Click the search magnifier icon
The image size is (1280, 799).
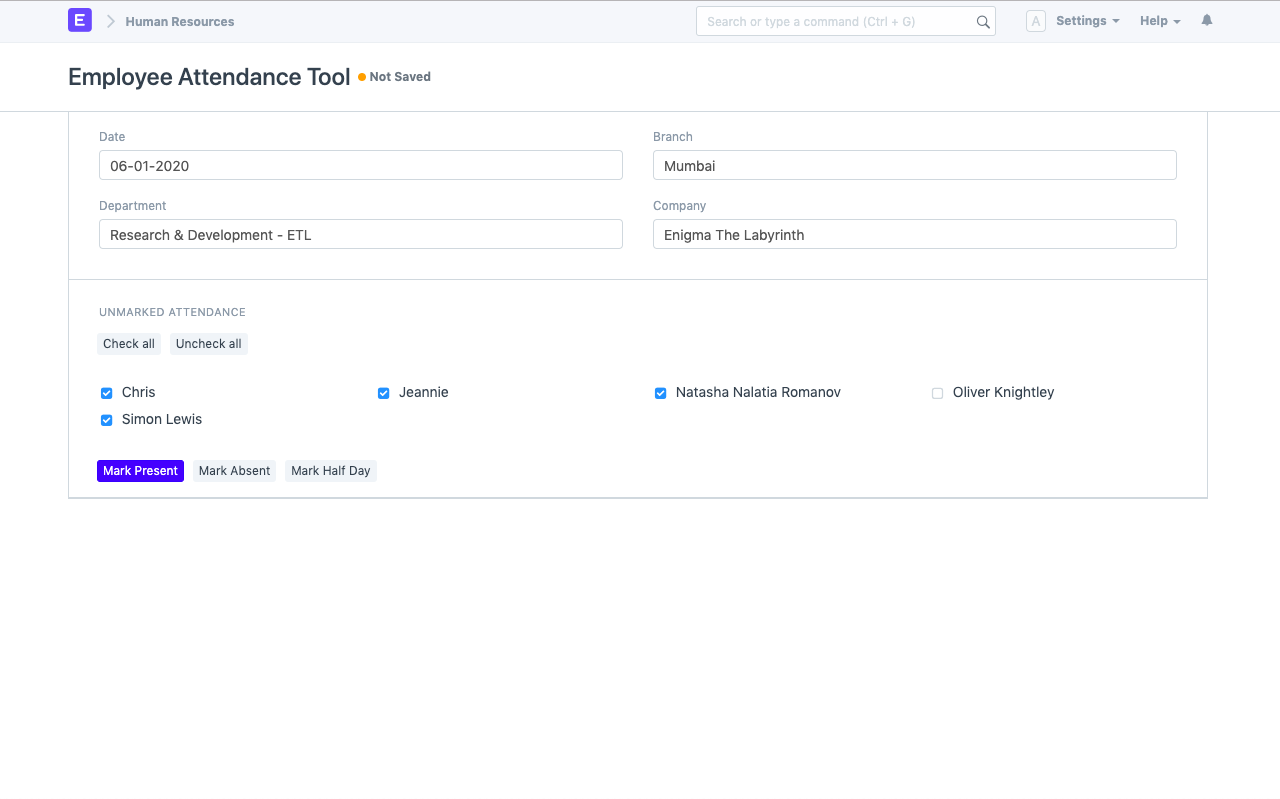pos(983,22)
